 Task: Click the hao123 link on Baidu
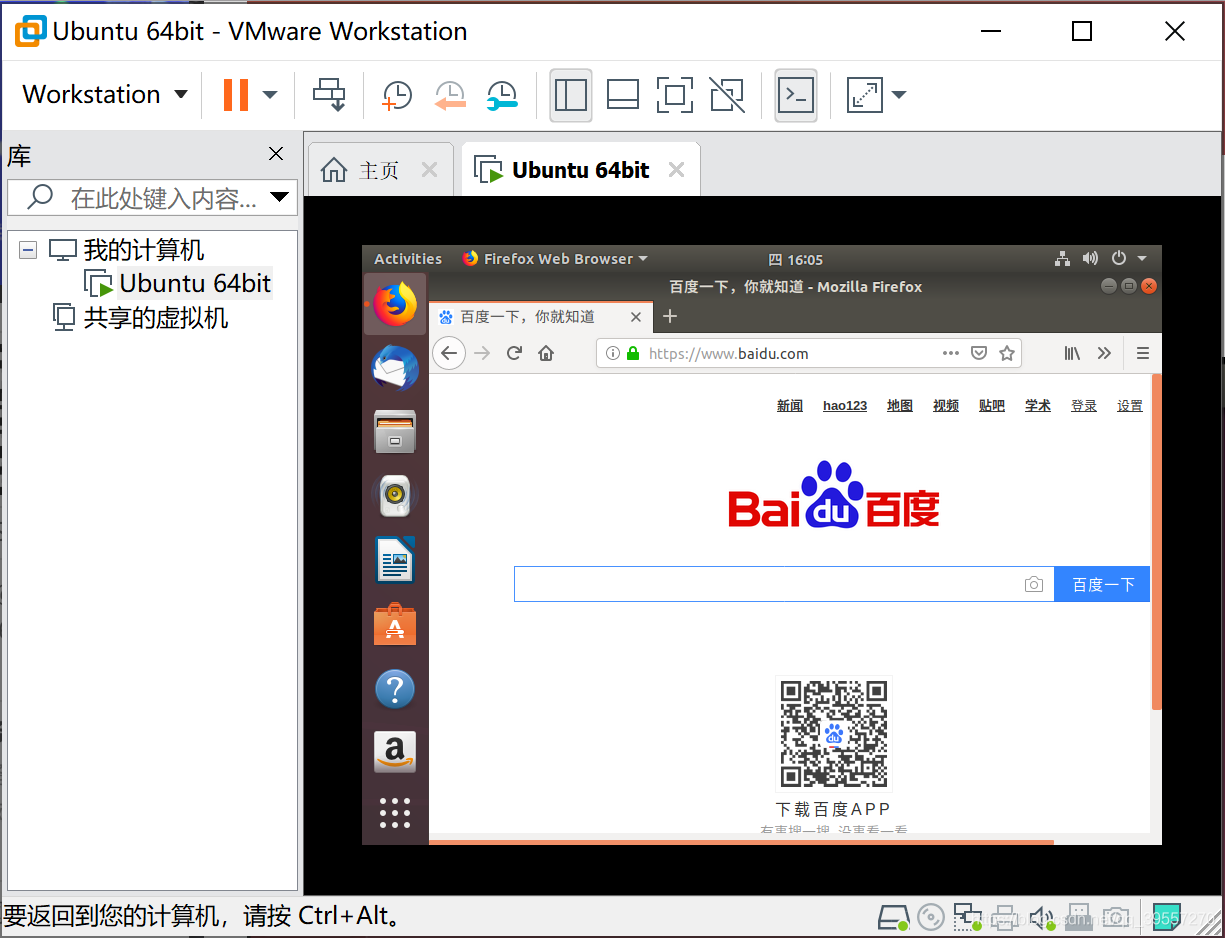click(x=844, y=405)
